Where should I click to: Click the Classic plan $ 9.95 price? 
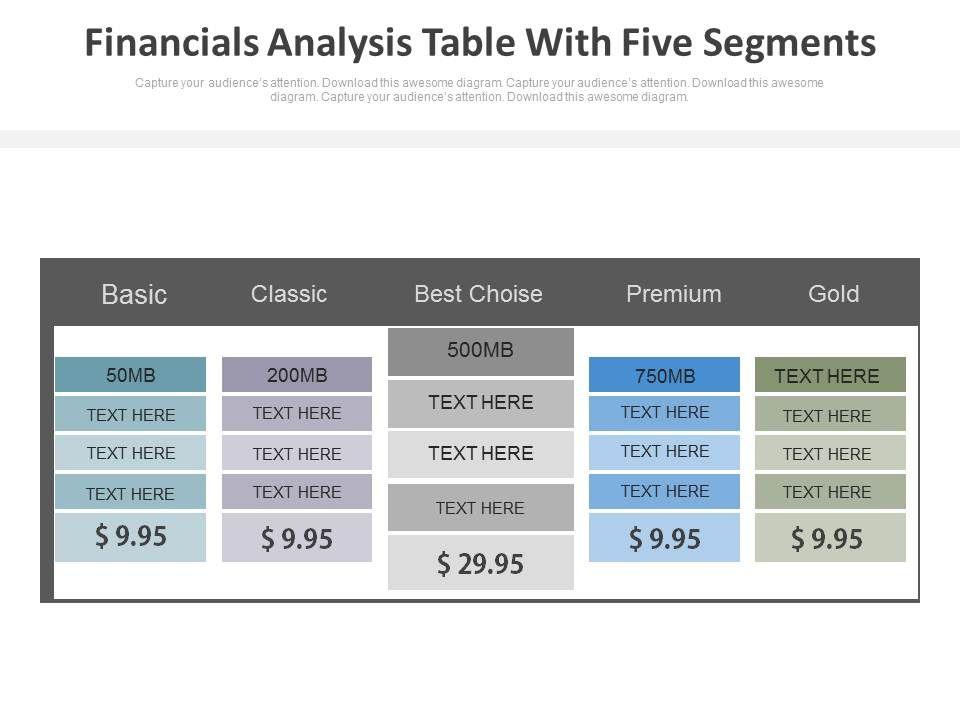297,538
